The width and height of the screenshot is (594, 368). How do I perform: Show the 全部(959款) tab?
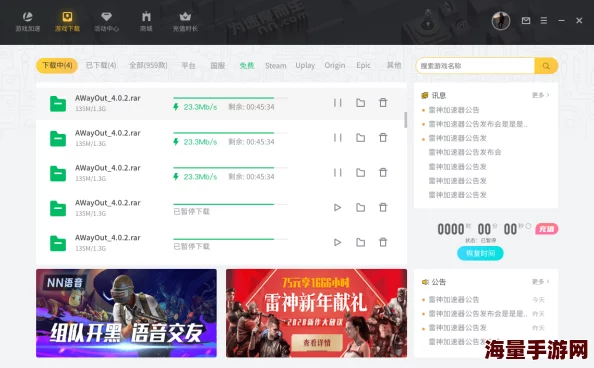pos(148,66)
